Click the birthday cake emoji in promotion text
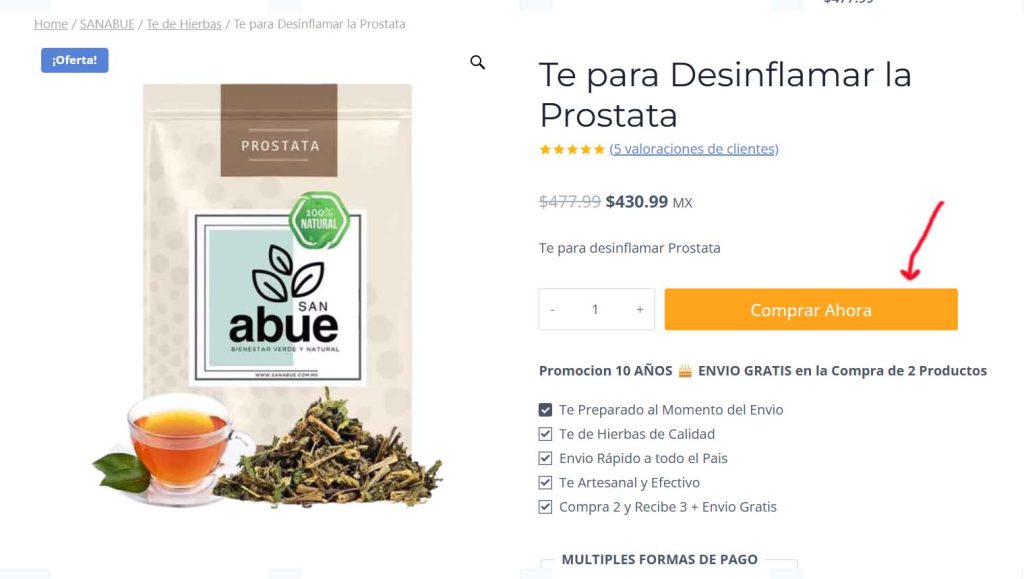 click(x=685, y=371)
